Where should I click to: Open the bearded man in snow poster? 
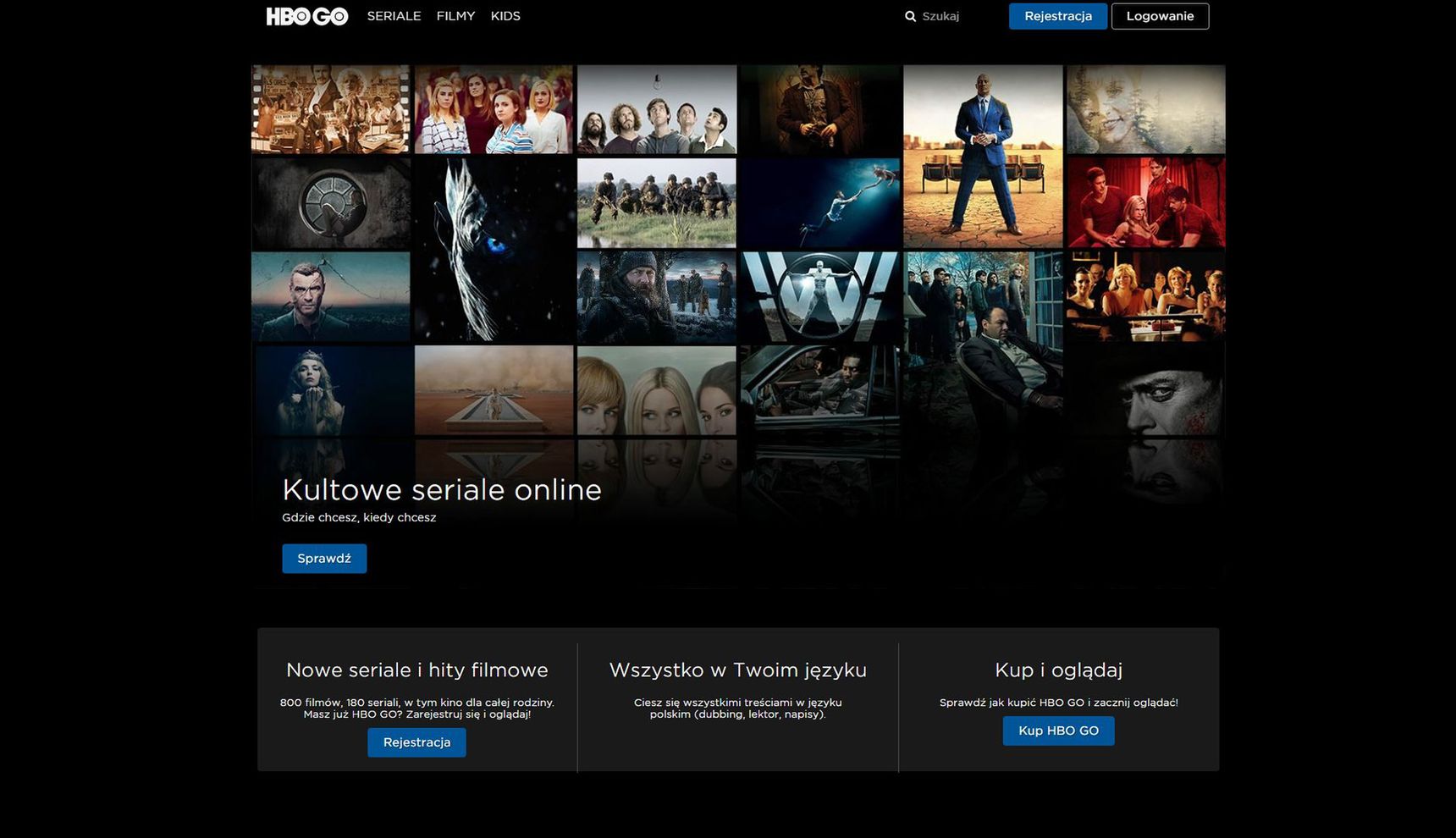point(657,296)
